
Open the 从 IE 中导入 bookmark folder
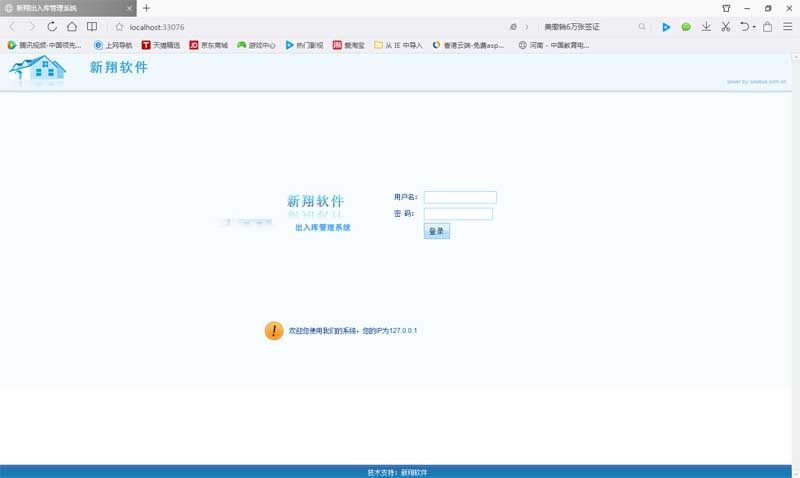tap(398, 45)
